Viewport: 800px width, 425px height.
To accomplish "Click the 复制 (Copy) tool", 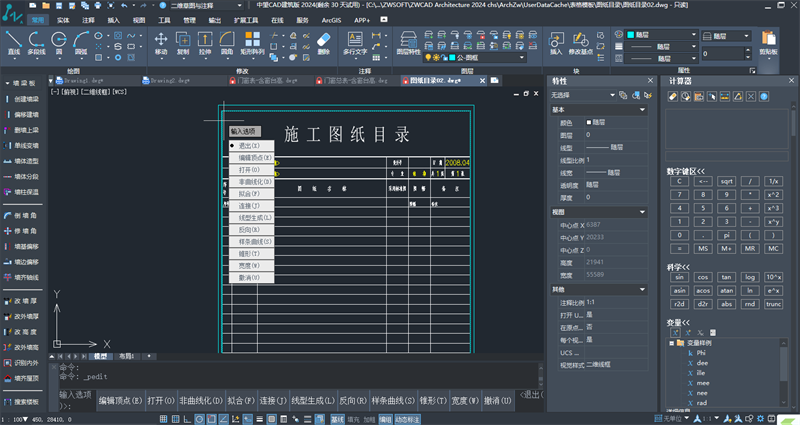I will coord(183,43).
